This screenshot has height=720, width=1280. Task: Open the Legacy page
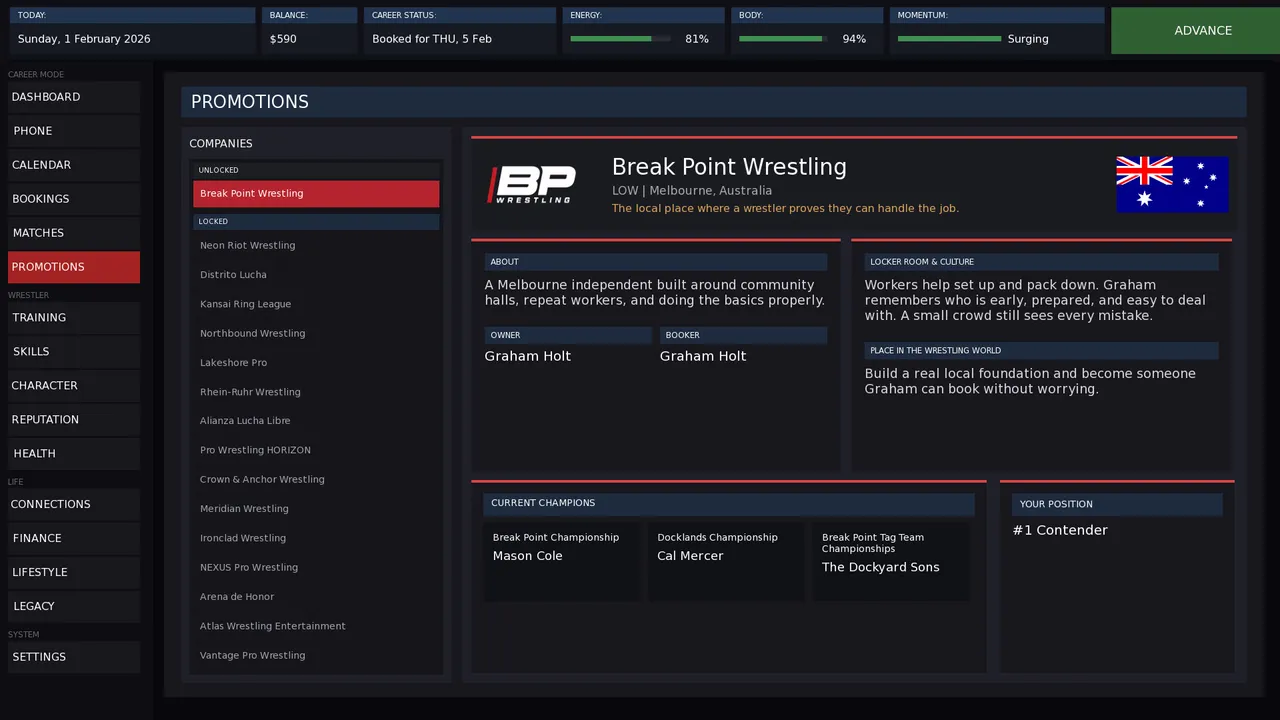point(74,607)
